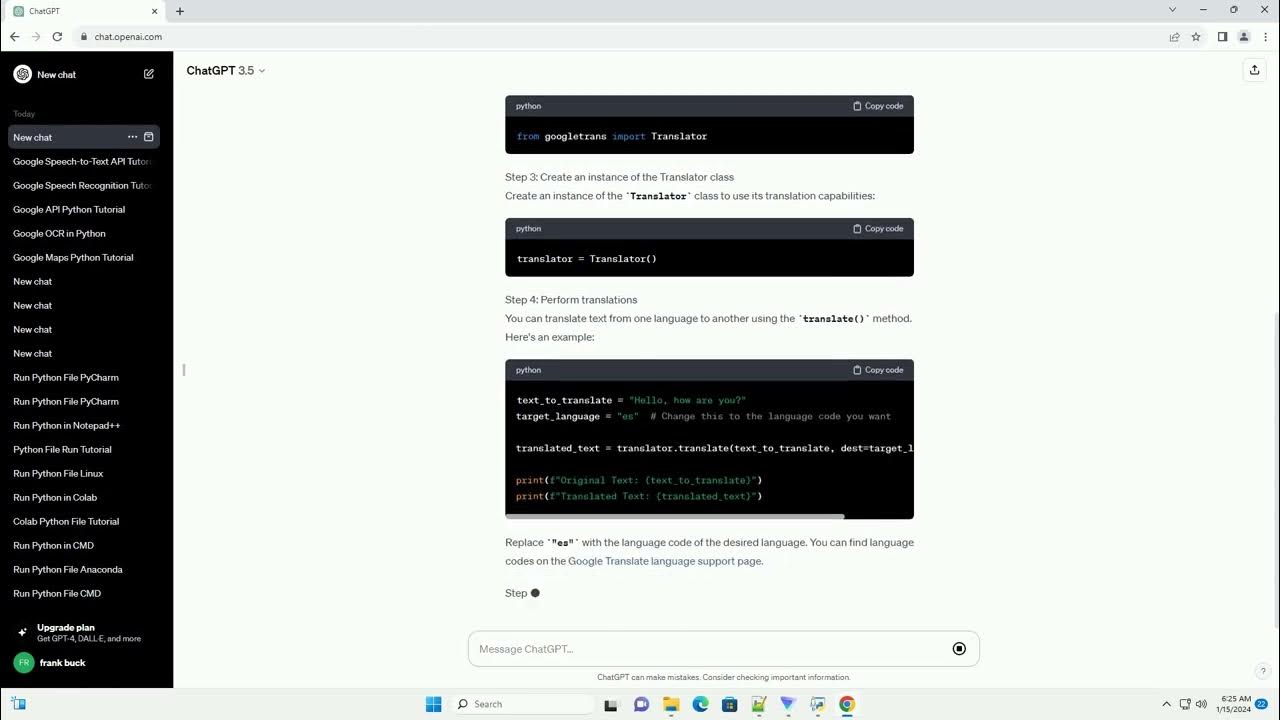1280x720 pixels.
Task: Open Google OCR in Python chat
Action: (x=84, y=233)
